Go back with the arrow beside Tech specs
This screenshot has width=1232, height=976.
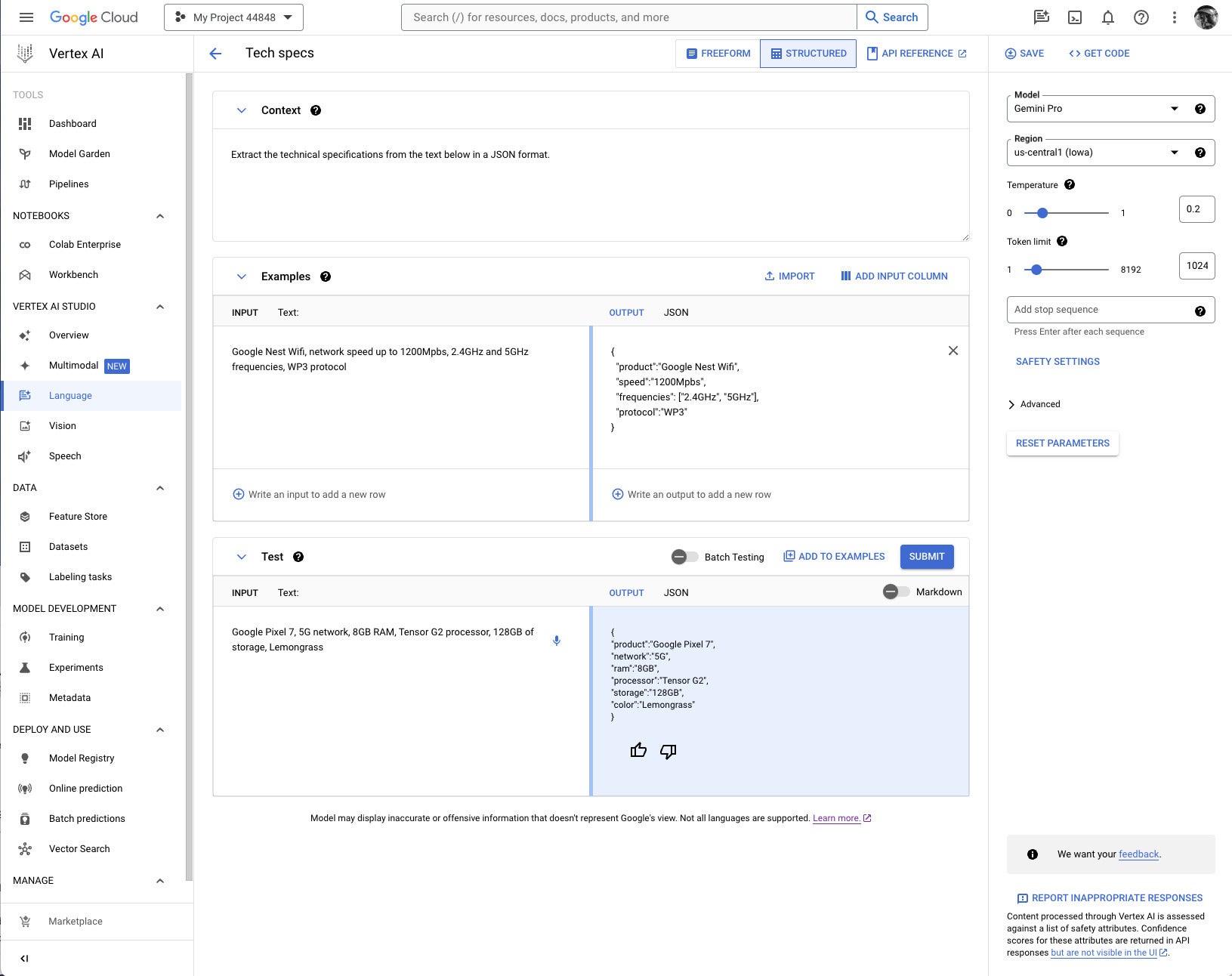pos(215,54)
